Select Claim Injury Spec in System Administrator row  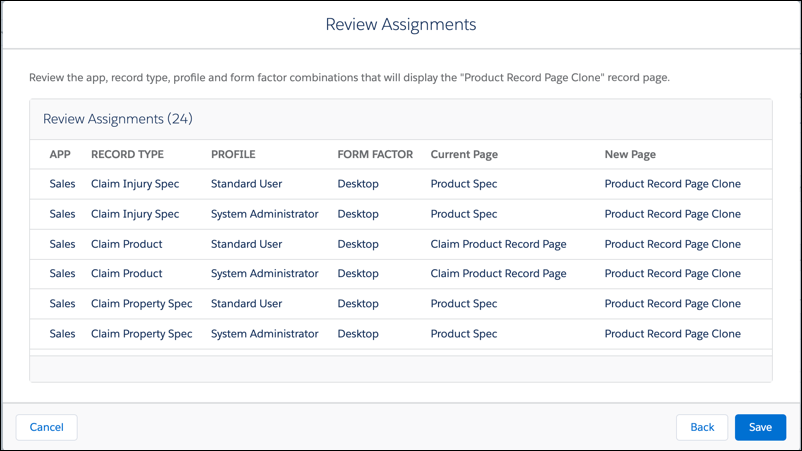tap(135, 214)
